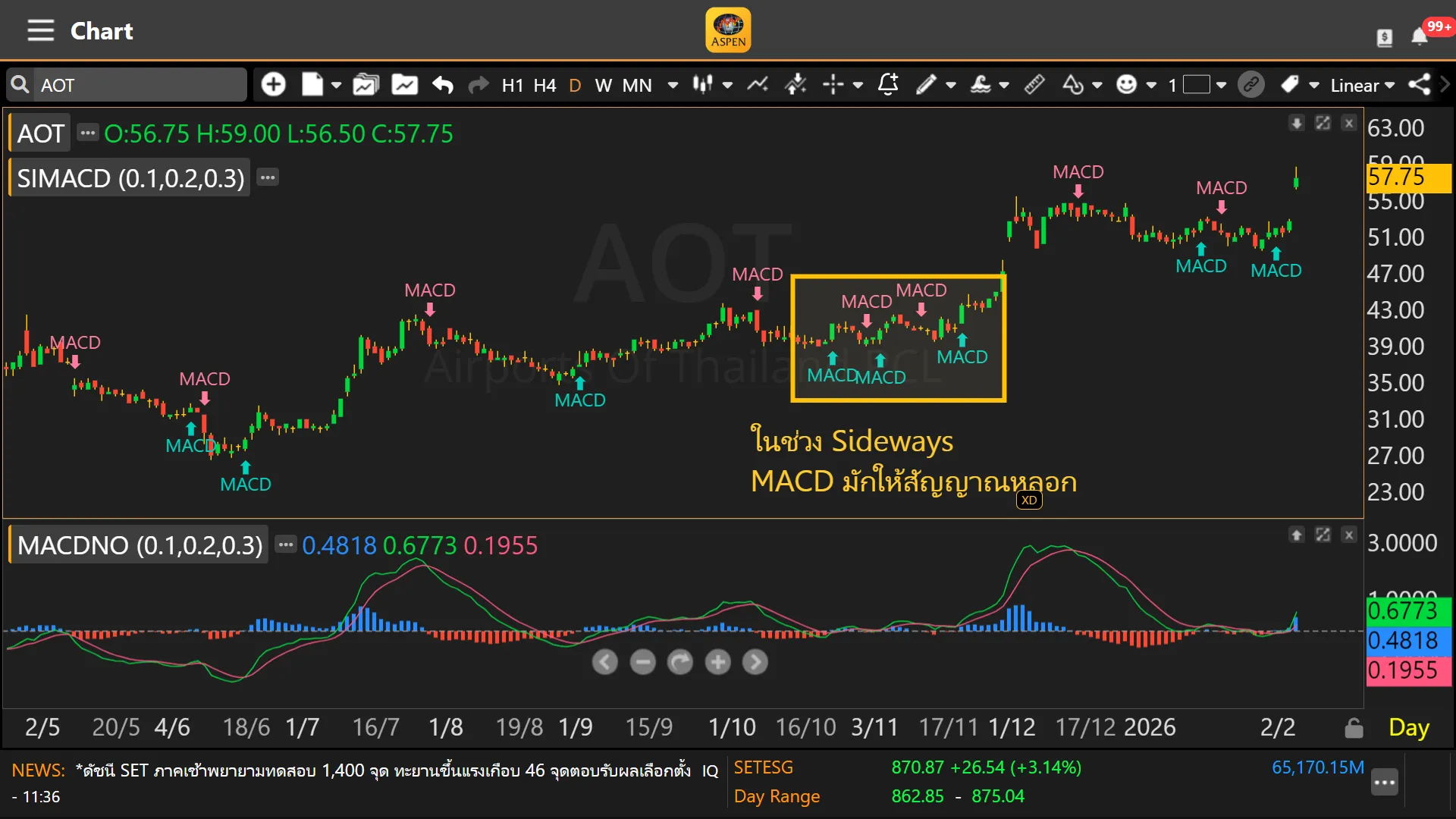Open SIMACD indicator options button
1456x819 pixels.
268,177
